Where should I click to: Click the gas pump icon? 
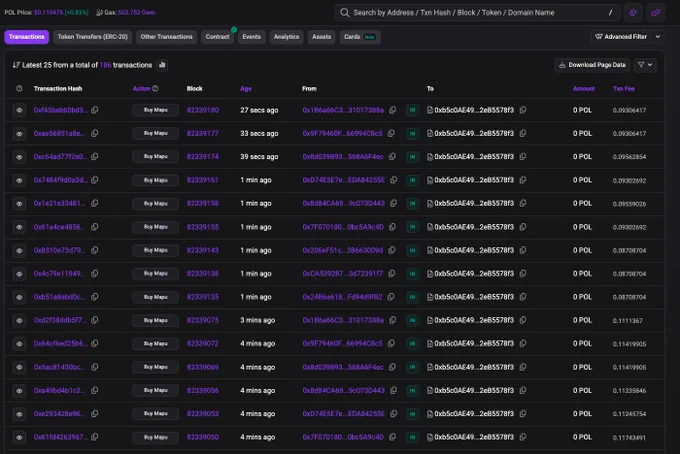[x=99, y=13]
